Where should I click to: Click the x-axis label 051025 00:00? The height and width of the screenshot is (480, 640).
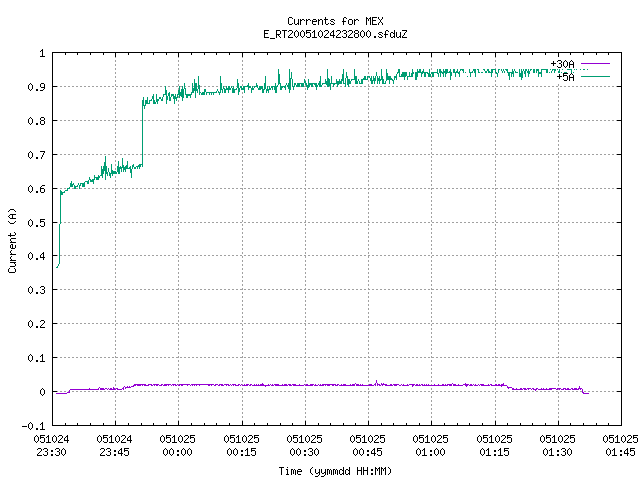(x=178, y=446)
